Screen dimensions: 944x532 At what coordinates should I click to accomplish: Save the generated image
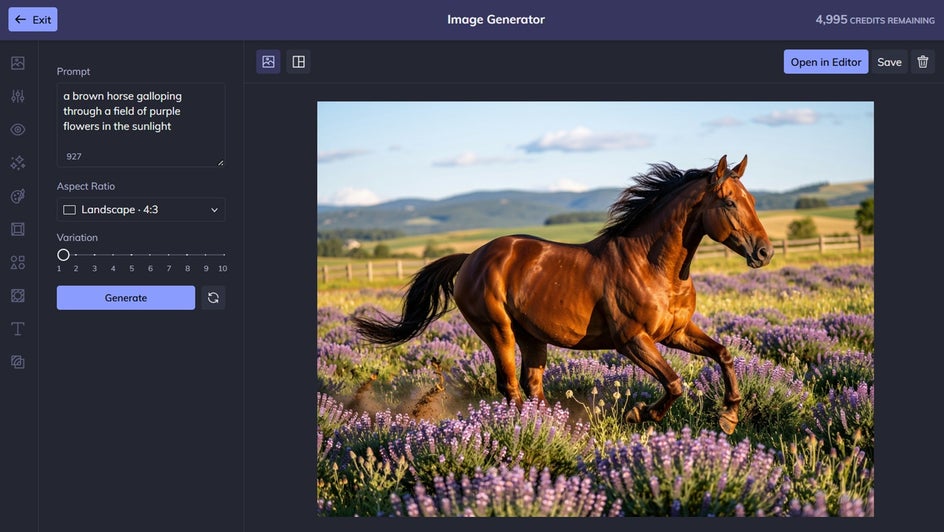pos(889,61)
